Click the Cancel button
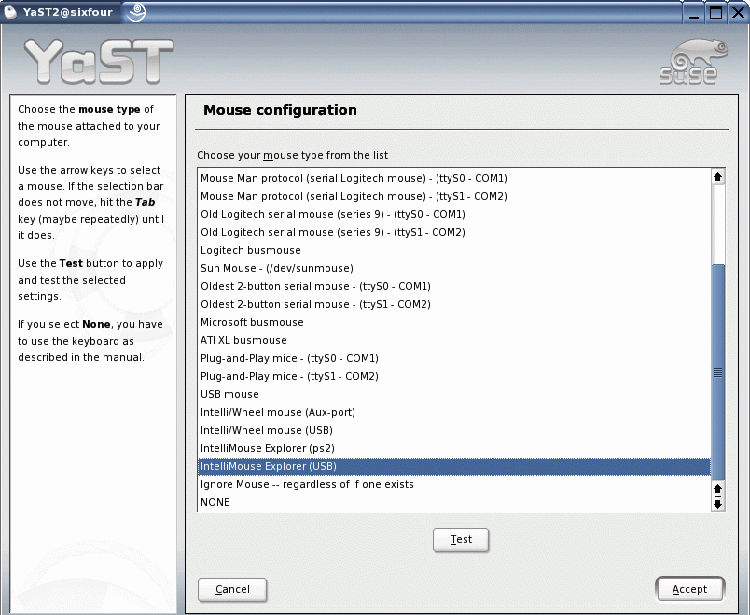The height and width of the screenshot is (615, 750). (232, 589)
